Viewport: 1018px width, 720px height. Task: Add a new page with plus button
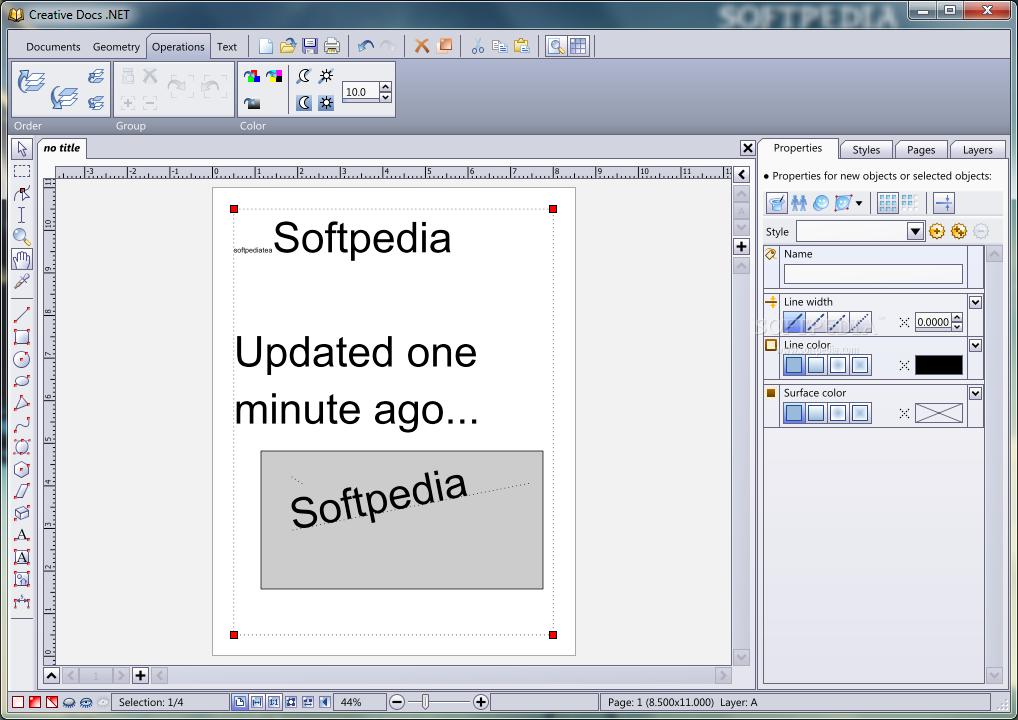tap(140, 675)
